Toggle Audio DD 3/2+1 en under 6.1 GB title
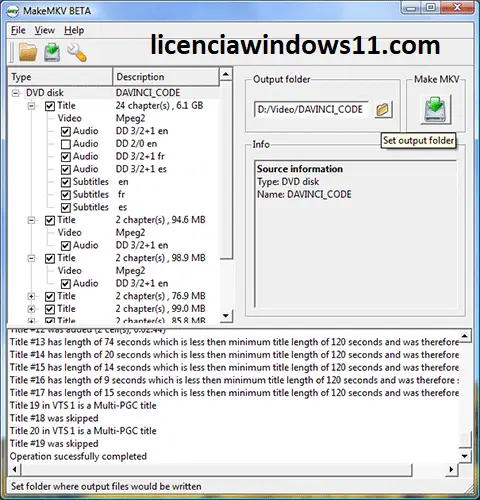The width and height of the screenshot is (480, 500). click(66, 131)
